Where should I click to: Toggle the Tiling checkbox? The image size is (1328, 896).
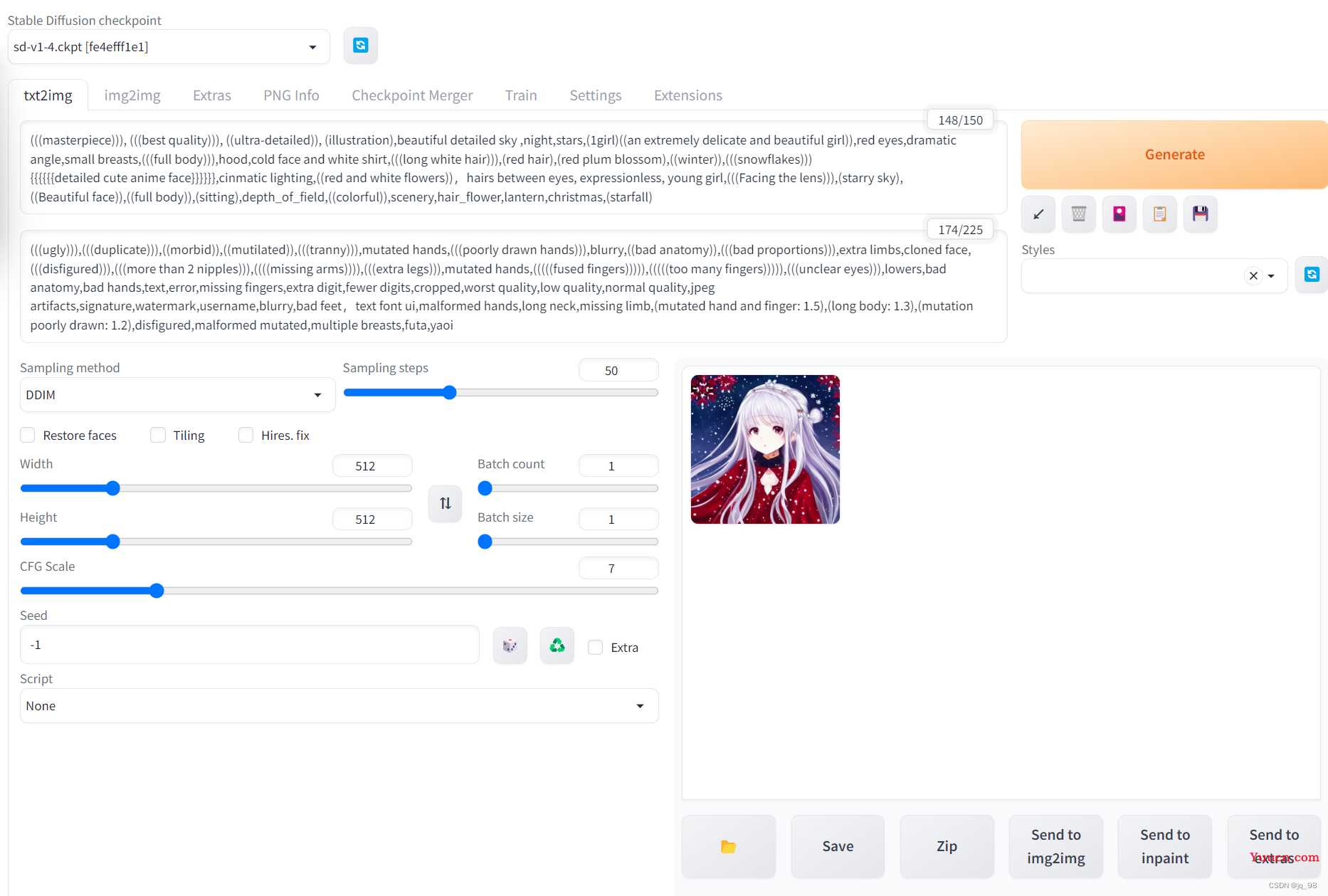tap(158, 435)
